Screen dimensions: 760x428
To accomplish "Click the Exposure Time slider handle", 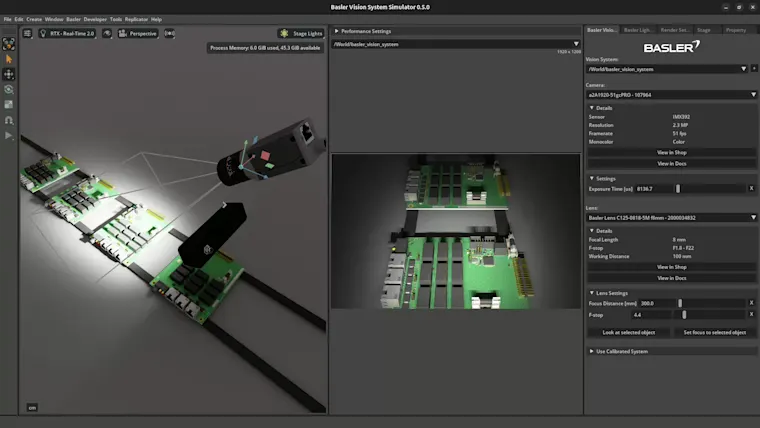I will click(x=678, y=189).
